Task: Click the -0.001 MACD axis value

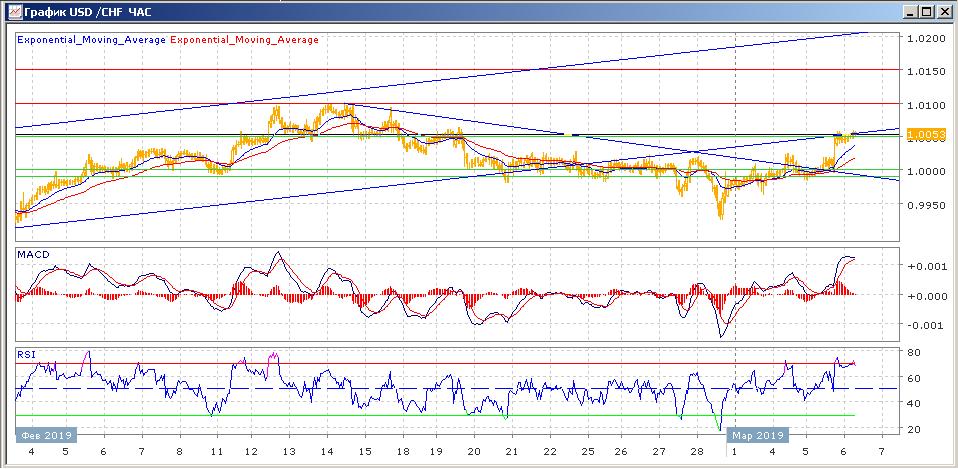Action: click(x=927, y=325)
